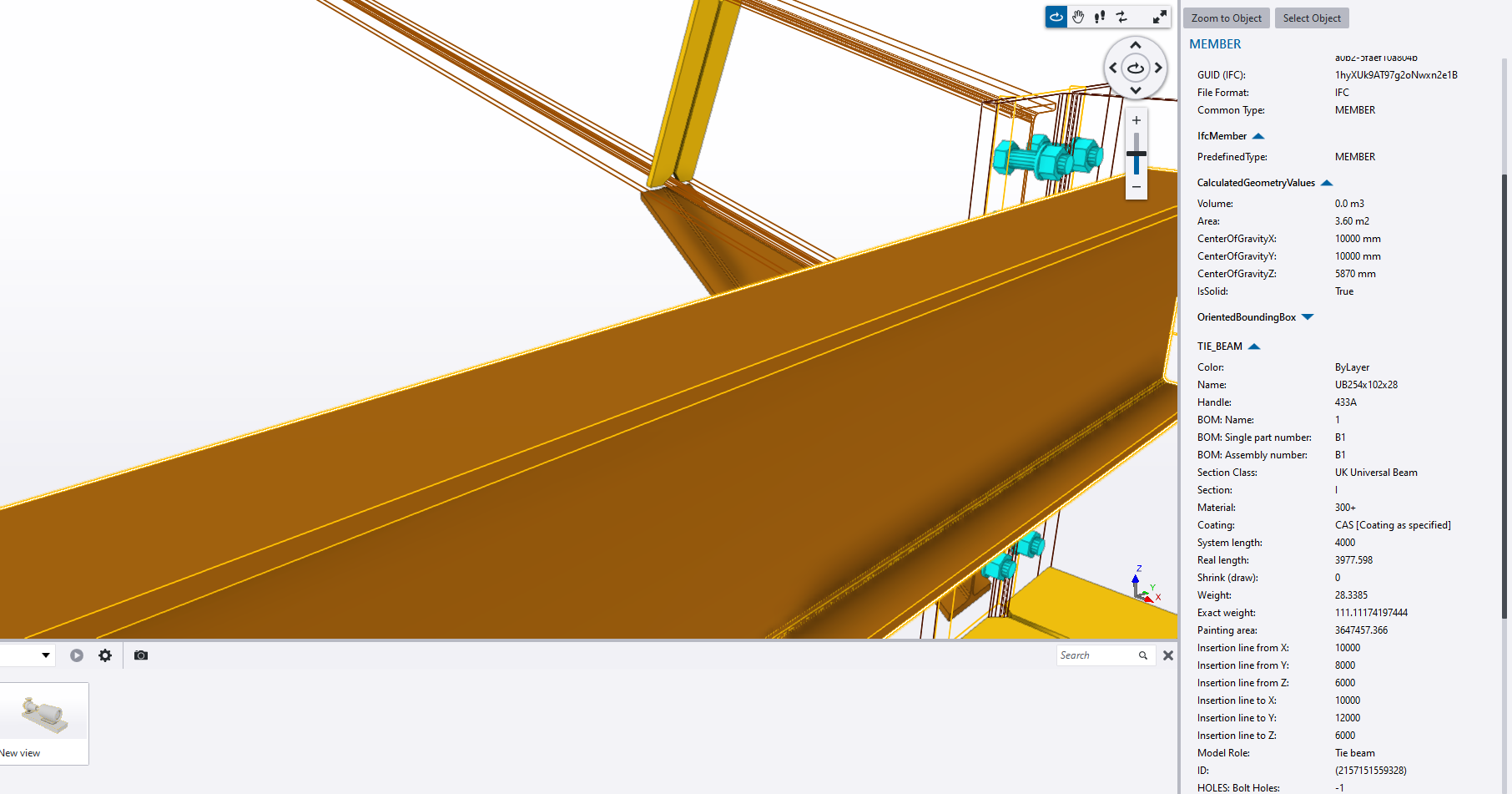This screenshot has width=1512, height=794.
Task: Select the Model Role value Tie beam
Action: (1354, 753)
